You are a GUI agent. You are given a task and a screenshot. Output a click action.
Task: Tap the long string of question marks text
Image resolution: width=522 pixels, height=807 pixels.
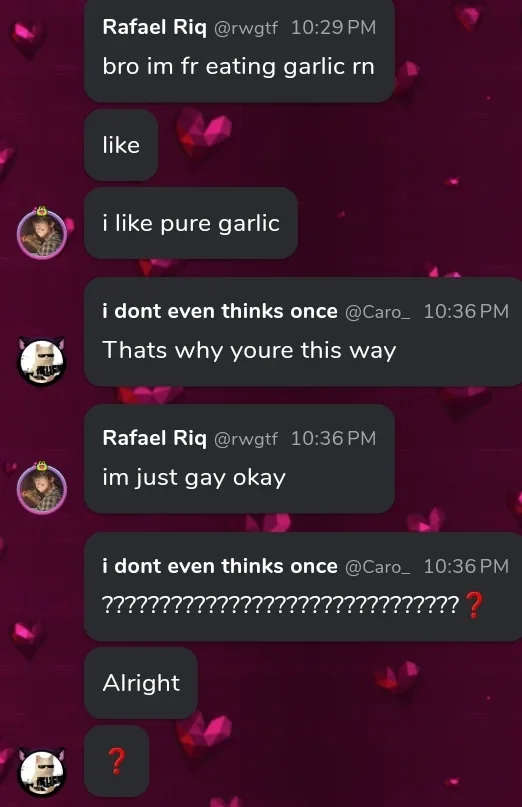coord(281,605)
